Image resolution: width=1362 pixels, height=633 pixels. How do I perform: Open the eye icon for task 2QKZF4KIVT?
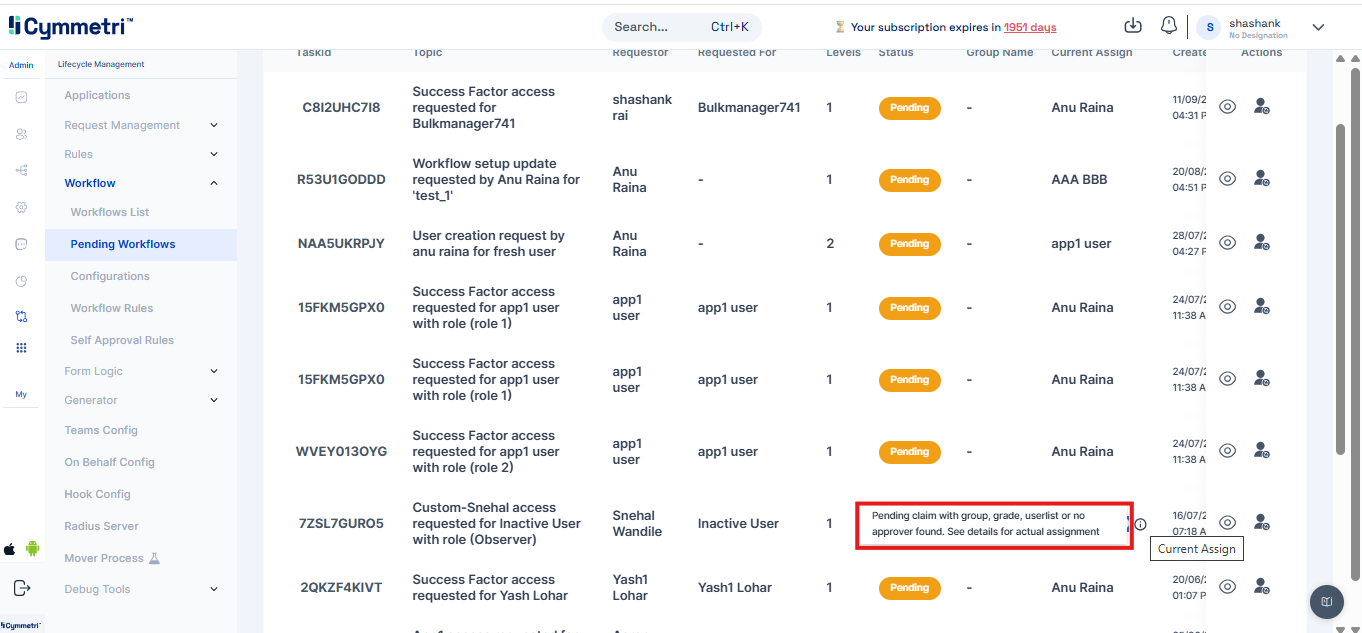pos(1228,586)
